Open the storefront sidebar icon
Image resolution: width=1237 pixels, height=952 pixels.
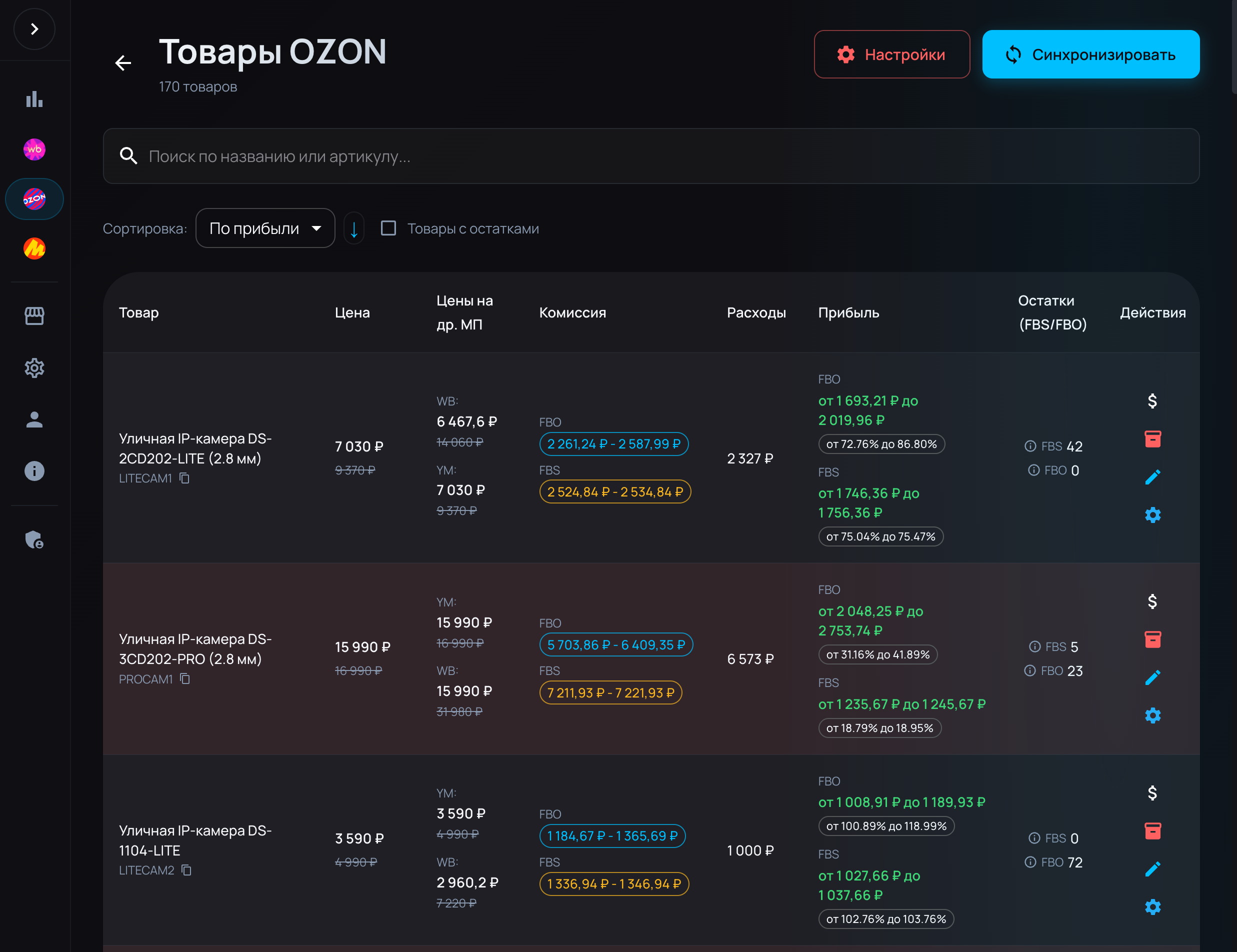tap(34, 316)
